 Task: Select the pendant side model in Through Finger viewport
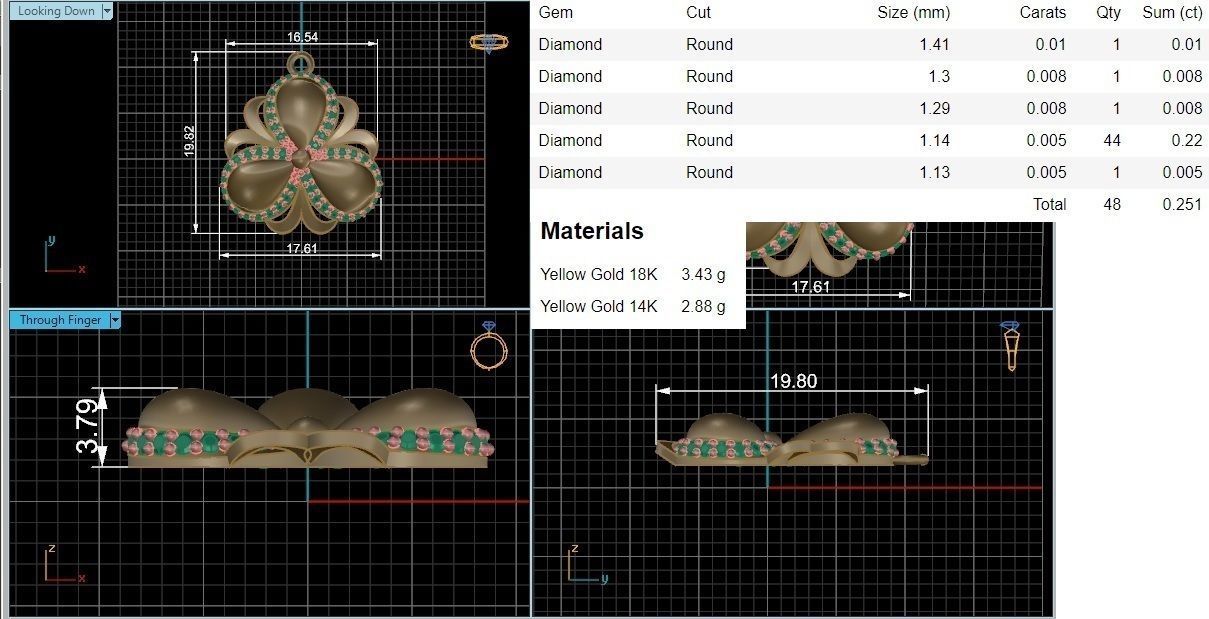(308, 428)
